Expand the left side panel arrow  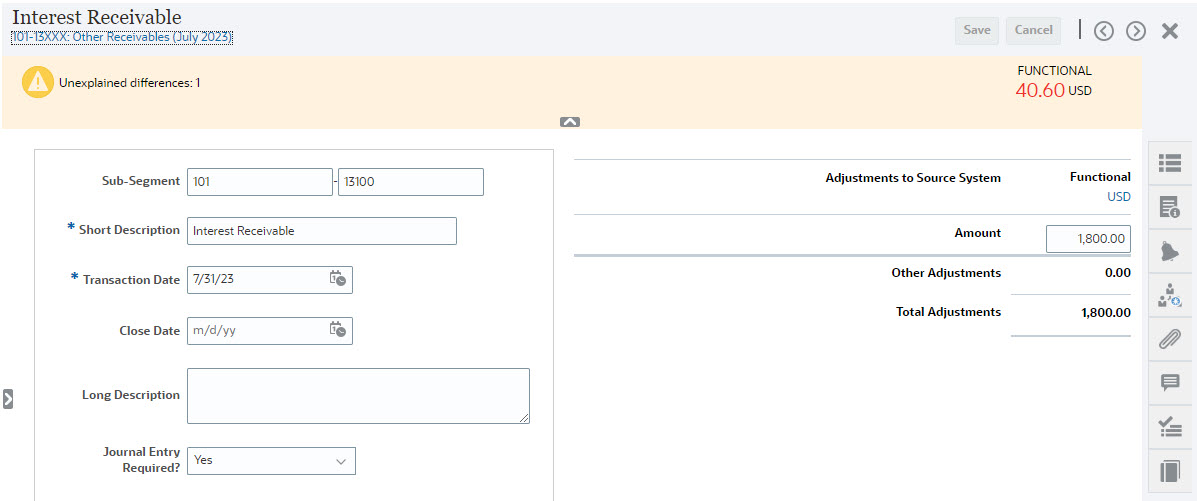point(8,399)
